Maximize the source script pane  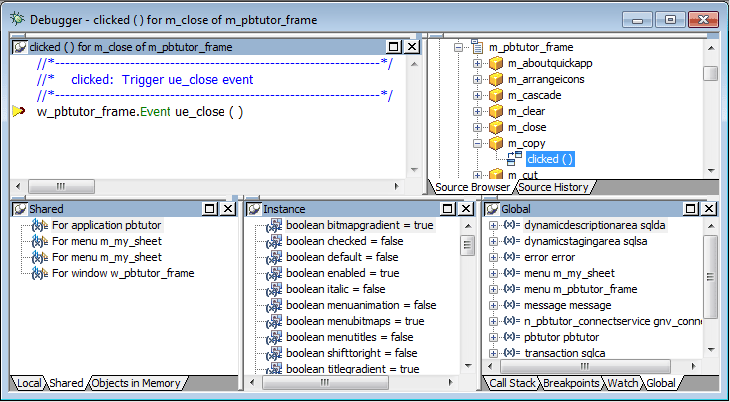tap(394, 47)
